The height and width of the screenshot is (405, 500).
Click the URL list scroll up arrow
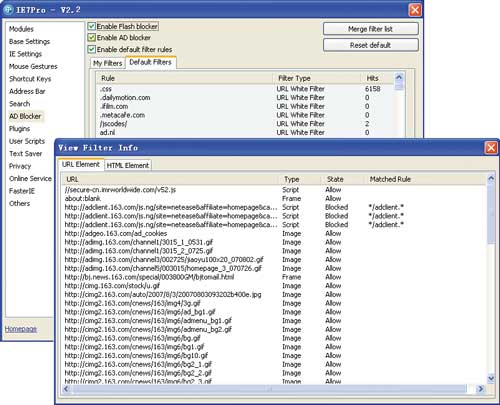(x=491, y=179)
